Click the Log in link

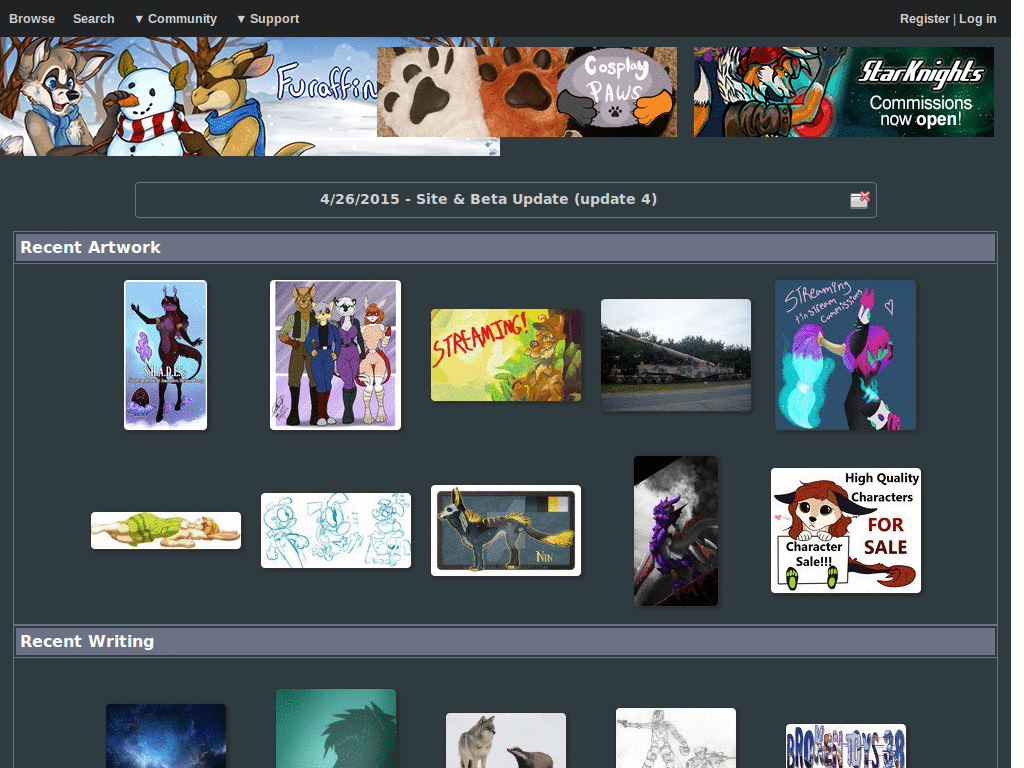[978, 18]
